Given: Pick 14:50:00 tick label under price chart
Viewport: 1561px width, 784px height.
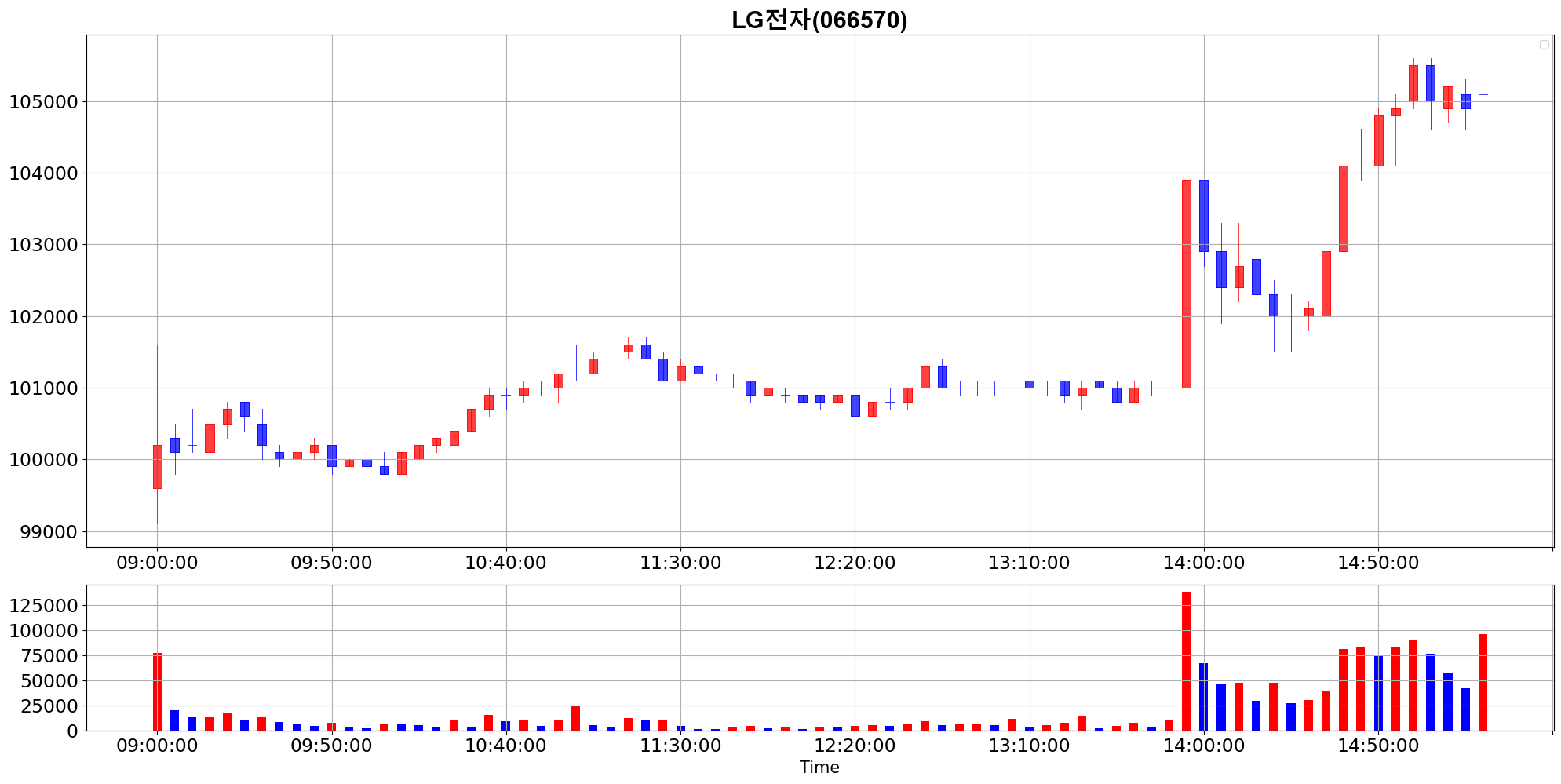Looking at the screenshot, I should [x=1378, y=563].
